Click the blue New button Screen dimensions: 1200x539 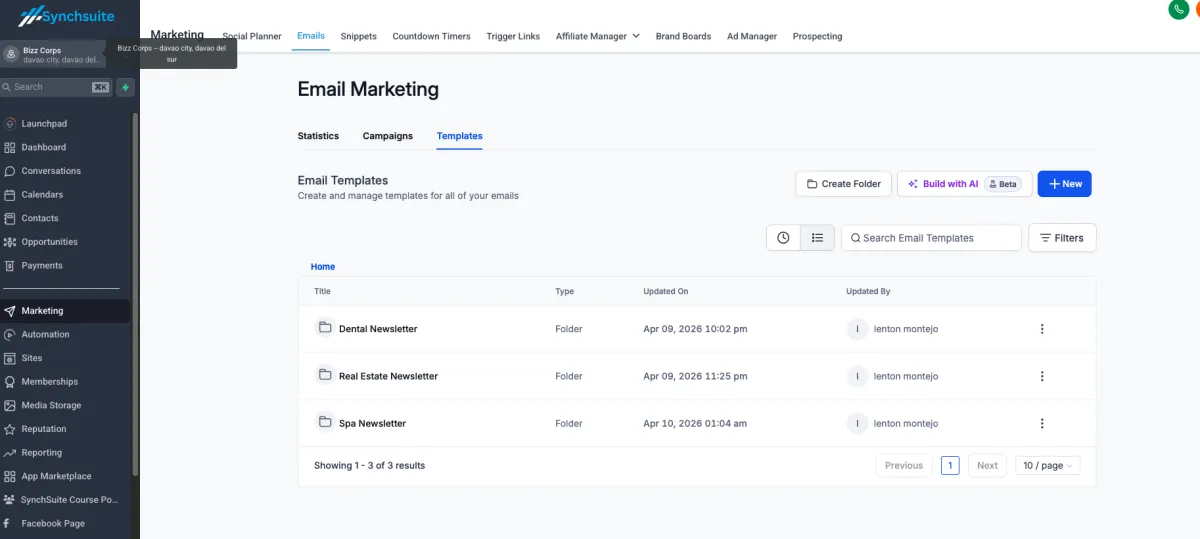tap(1064, 184)
